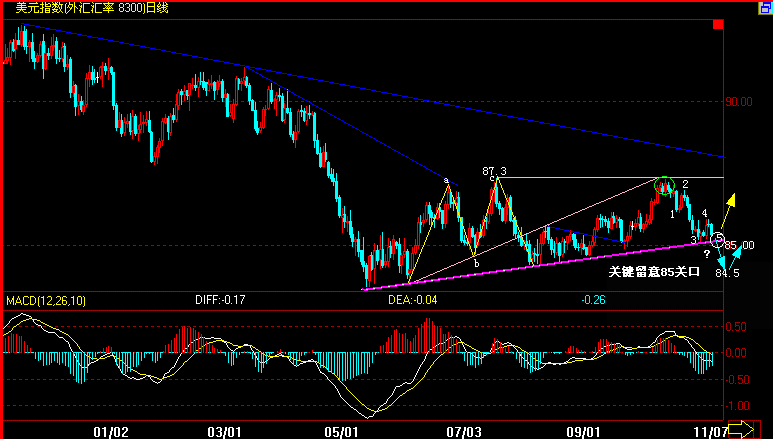This screenshot has height=439, width=773.
Task: Click the 01/02 date label
Action: pos(110,432)
